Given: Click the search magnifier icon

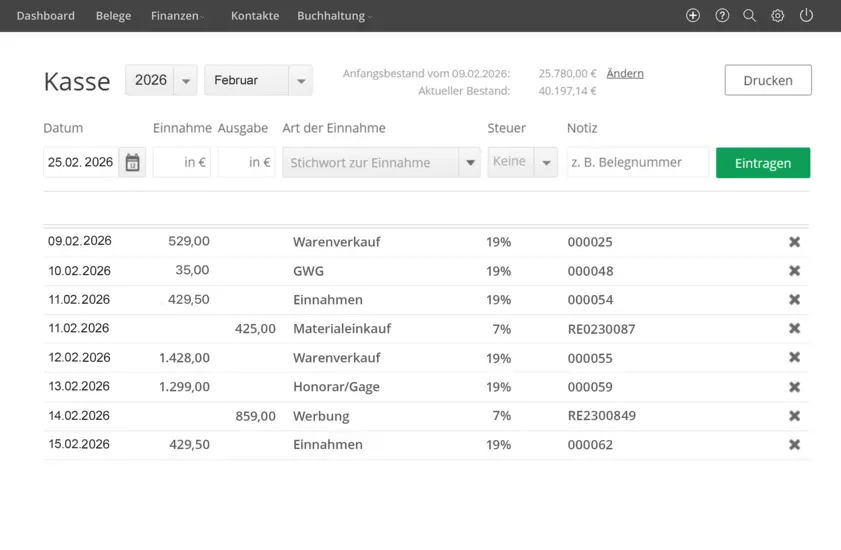Looking at the screenshot, I should point(749,16).
